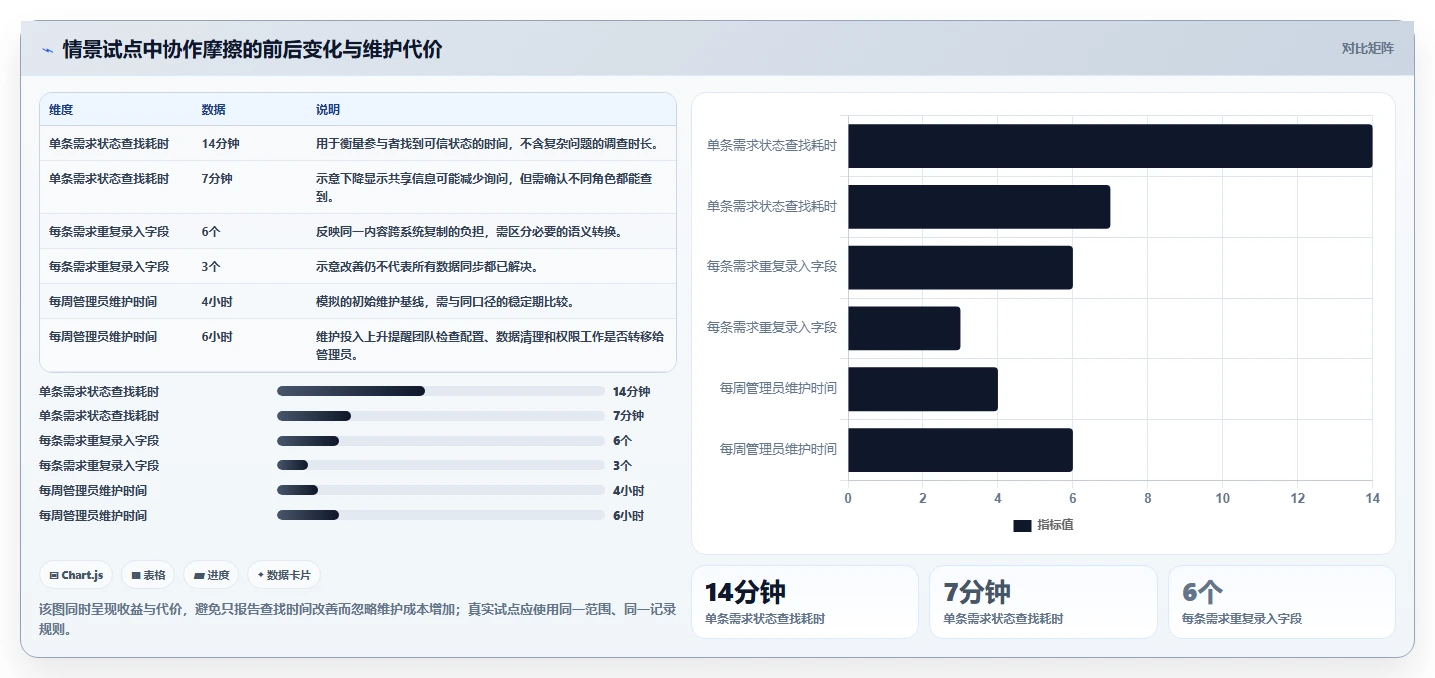Click the progress bar showing 14分钟
Image resolution: width=1435 pixels, height=678 pixels.
tap(441, 391)
